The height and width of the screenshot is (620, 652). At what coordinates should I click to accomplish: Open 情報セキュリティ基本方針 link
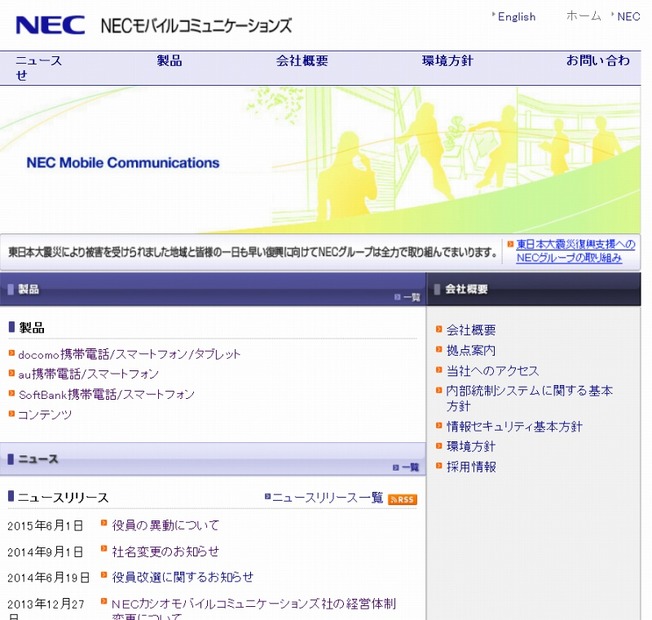(514, 427)
